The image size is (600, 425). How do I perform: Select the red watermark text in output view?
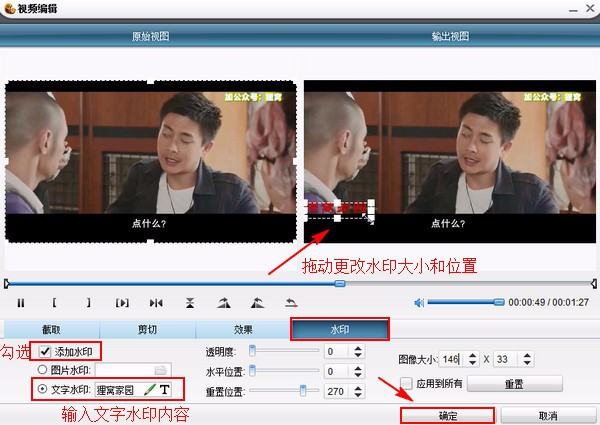(337, 208)
